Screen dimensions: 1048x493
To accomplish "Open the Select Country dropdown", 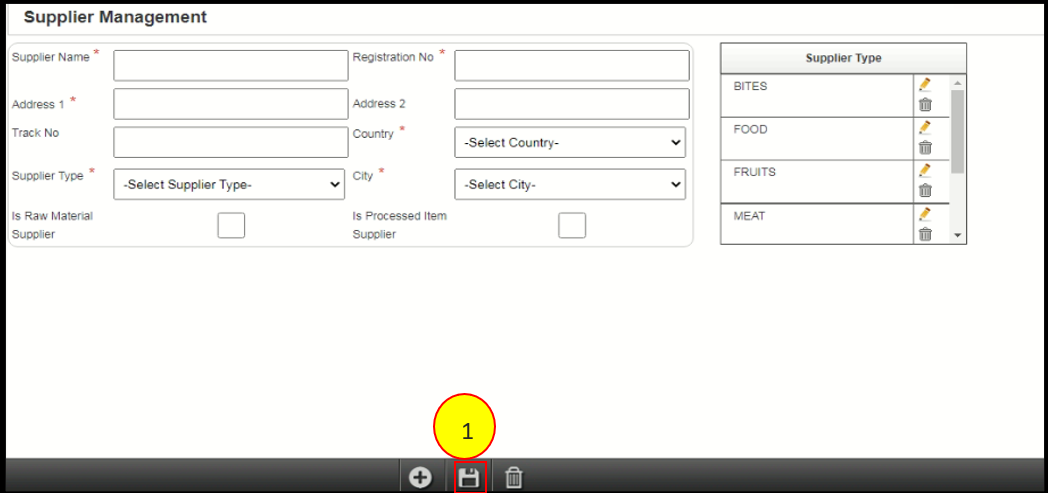I will point(570,143).
